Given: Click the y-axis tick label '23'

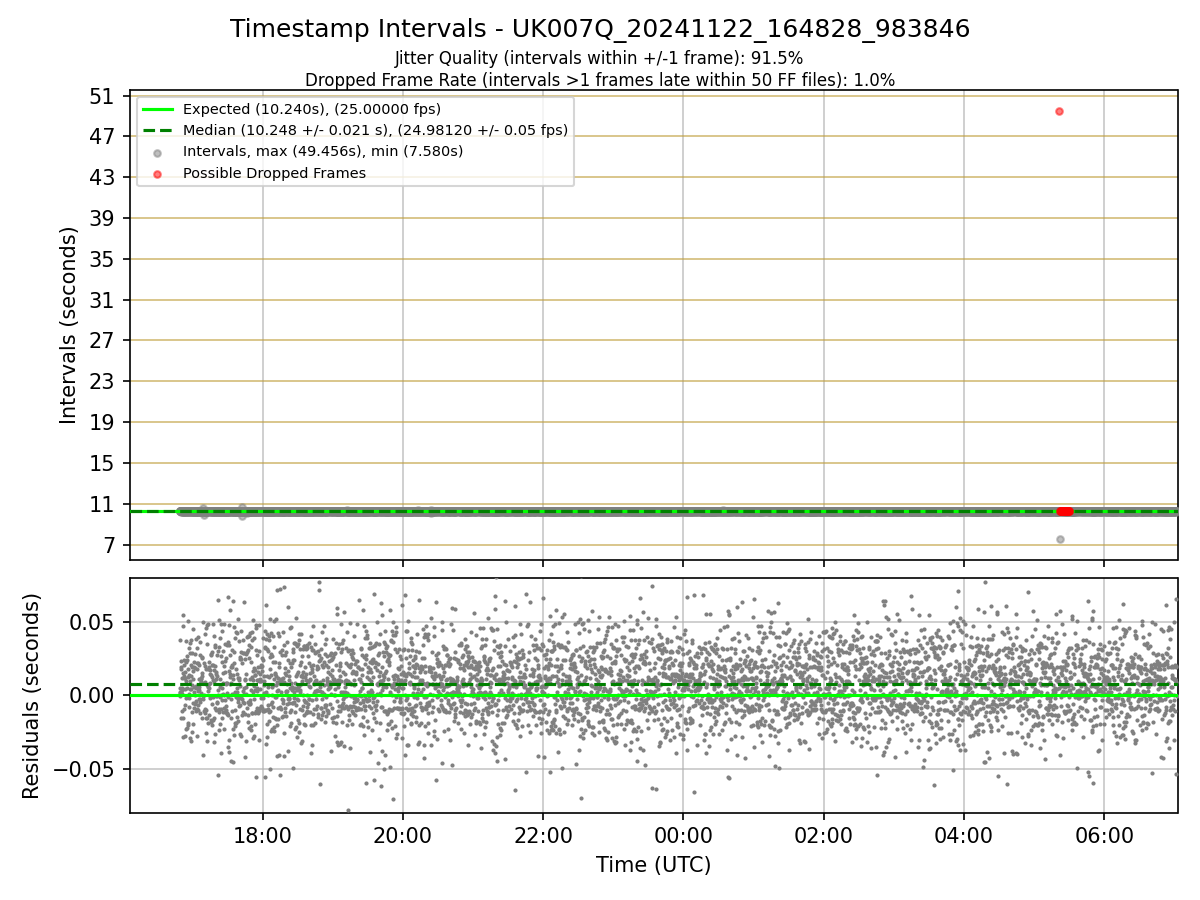Looking at the screenshot, I should tap(101, 382).
